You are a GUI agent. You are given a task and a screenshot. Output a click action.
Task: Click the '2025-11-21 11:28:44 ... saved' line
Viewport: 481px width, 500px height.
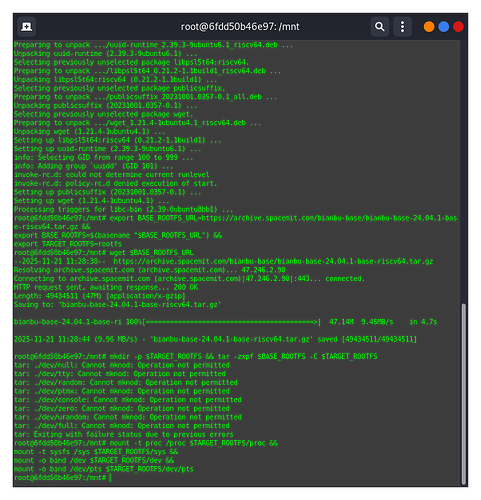click(215, 339)
